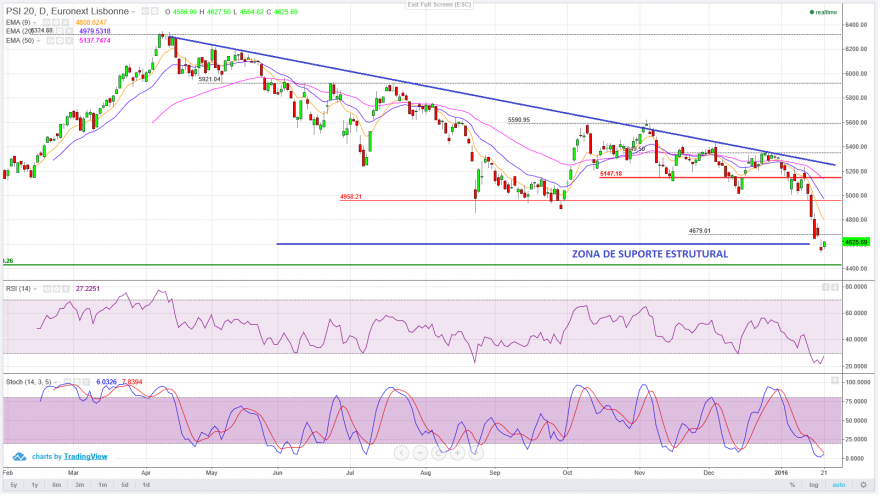Remove the EMA (20) indicator with X

(x=69, y=31)
